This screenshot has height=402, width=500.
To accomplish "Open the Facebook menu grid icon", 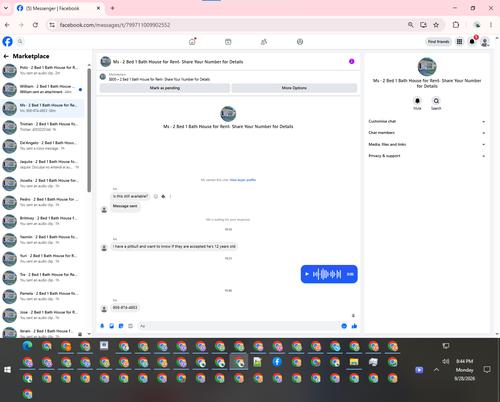I will (x=459, y=42).
